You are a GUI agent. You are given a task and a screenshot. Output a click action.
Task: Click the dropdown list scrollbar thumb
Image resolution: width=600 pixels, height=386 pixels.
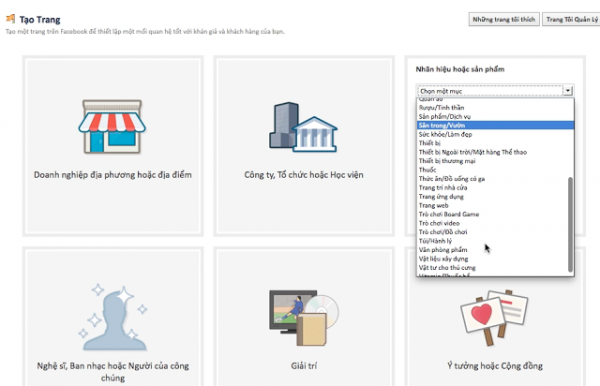[x=571, y=225]
